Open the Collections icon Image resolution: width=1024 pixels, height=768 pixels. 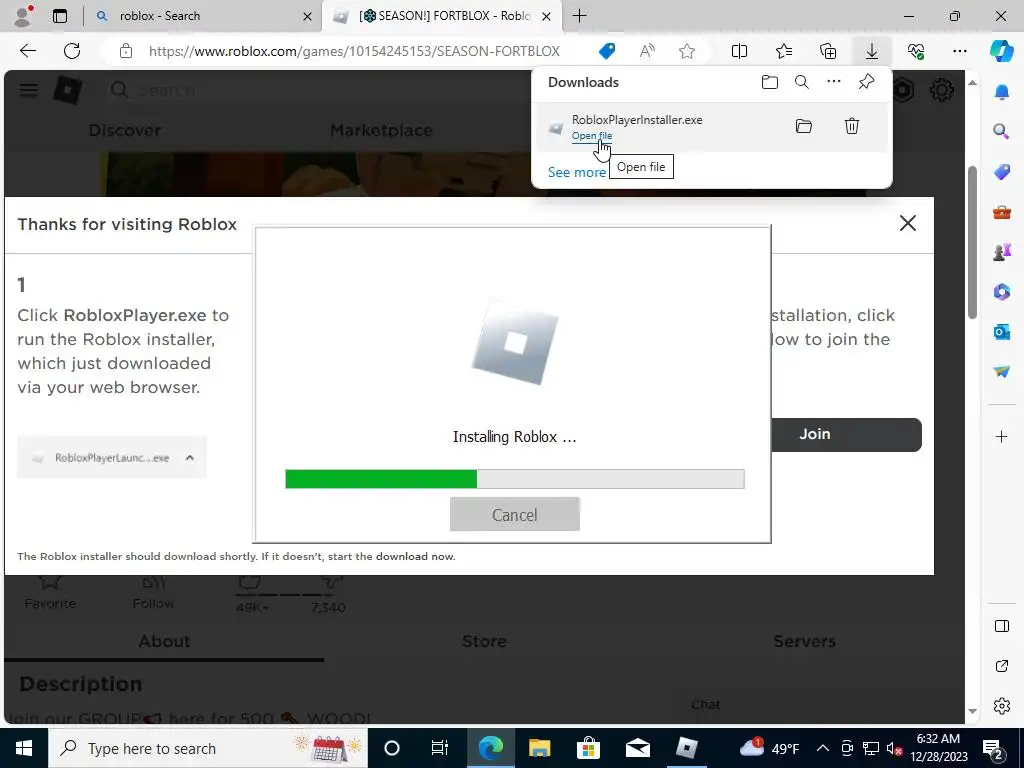pos(828,51)
